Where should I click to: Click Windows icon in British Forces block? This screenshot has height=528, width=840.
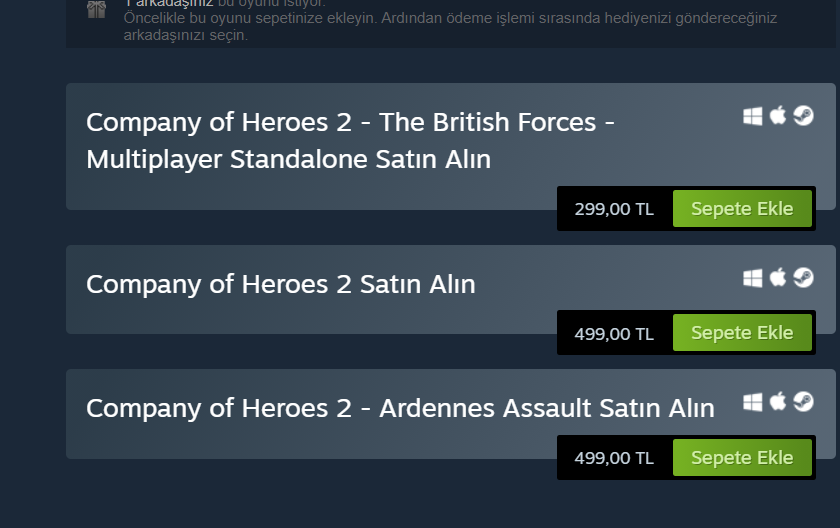click(x=753, y=116)
